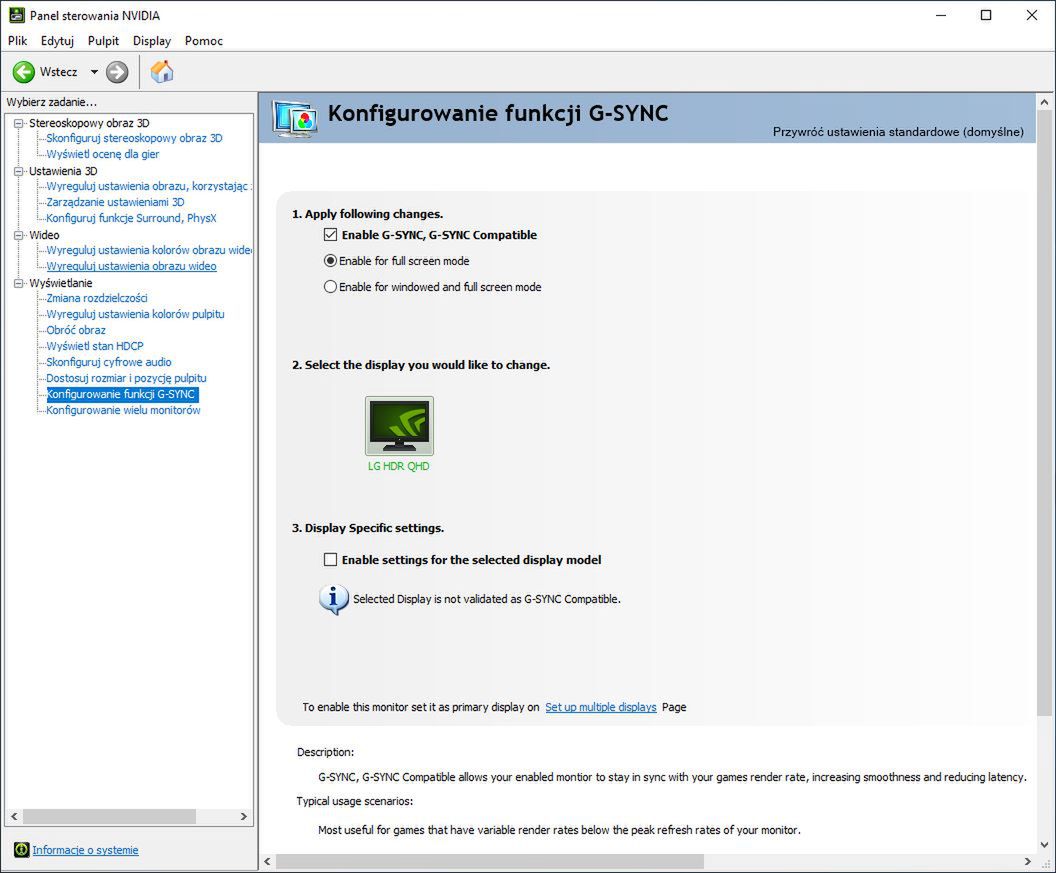Click Przywróć ustawienia standardowe (domyślne)
The width and height of the screenshot is (1056, 873).
click(898, 132)
